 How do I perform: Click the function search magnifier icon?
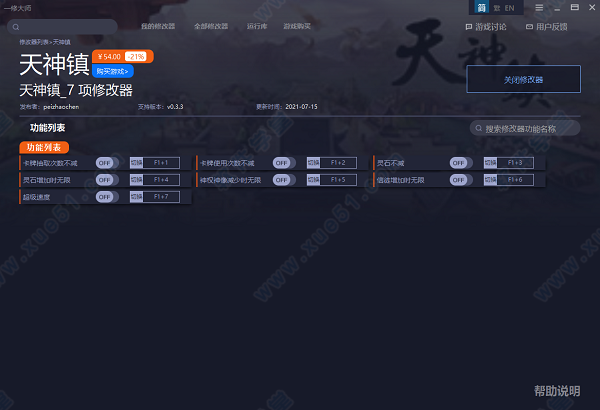coord(478,128)
